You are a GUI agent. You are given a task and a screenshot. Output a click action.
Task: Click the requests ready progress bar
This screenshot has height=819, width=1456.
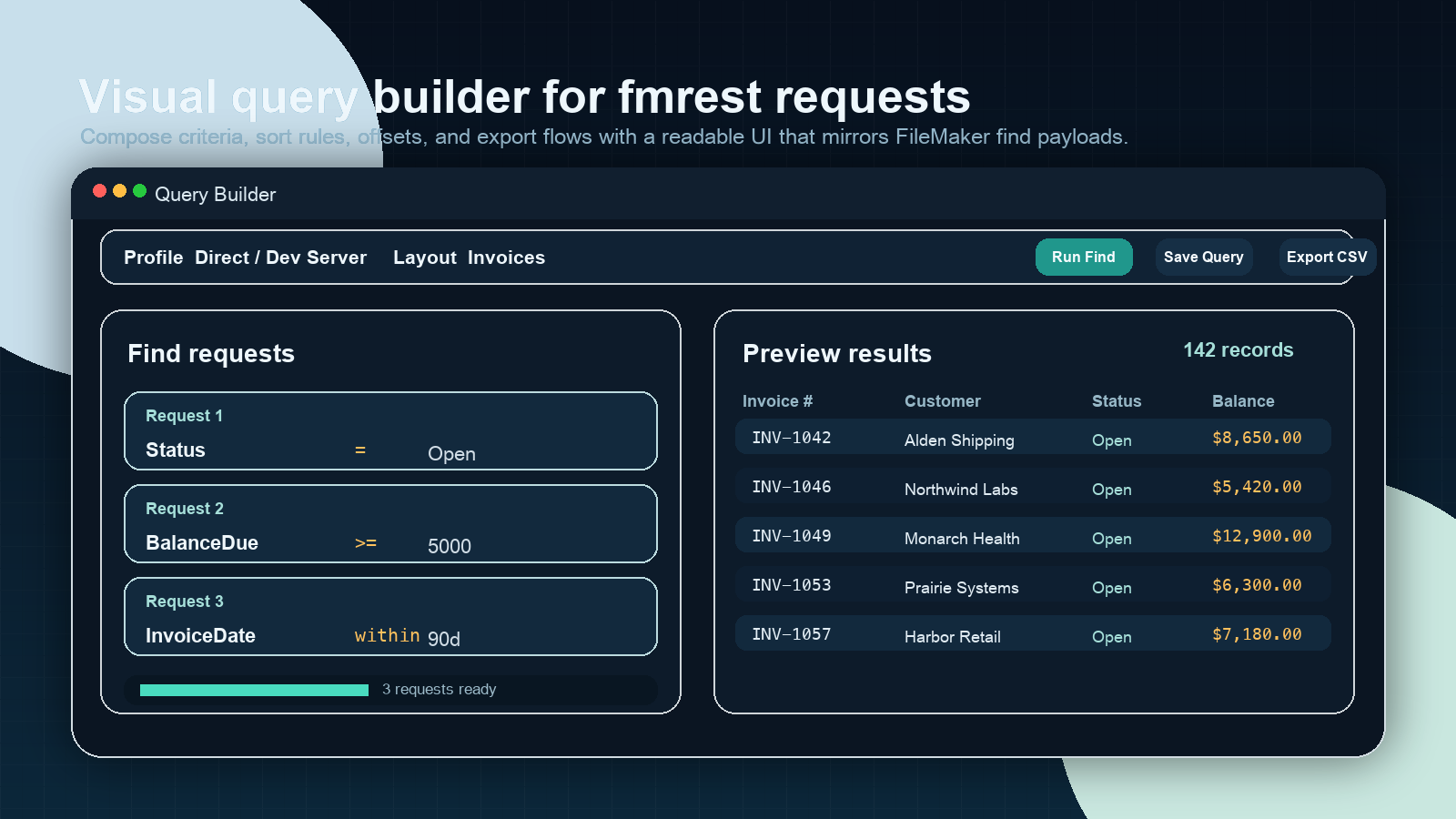[255, 690]
